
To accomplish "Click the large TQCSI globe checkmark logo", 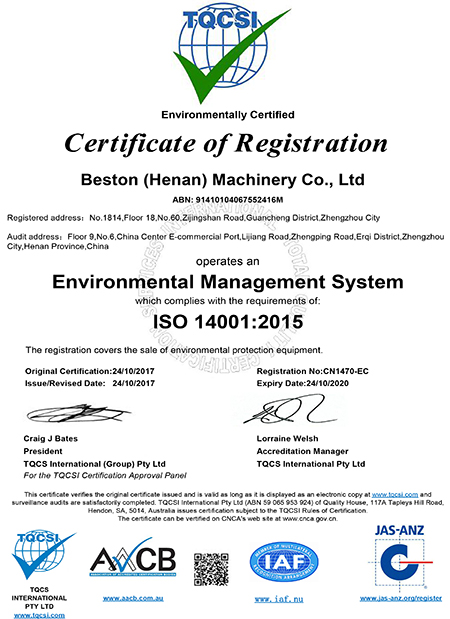I will 231,53.
